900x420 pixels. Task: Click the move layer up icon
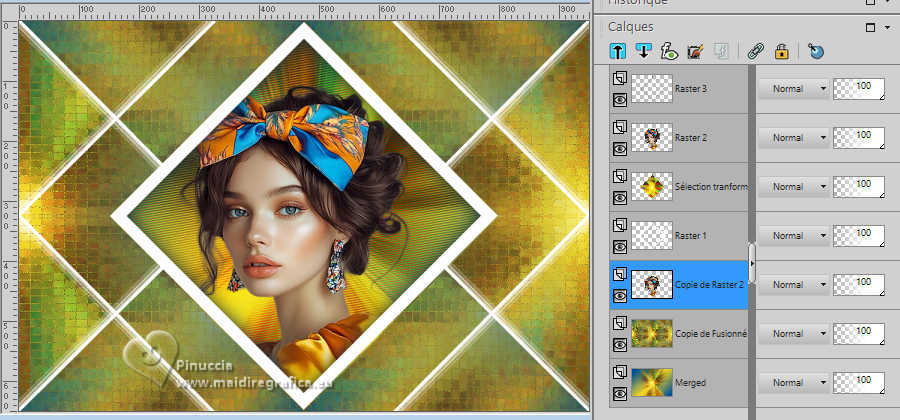point(617,51)
